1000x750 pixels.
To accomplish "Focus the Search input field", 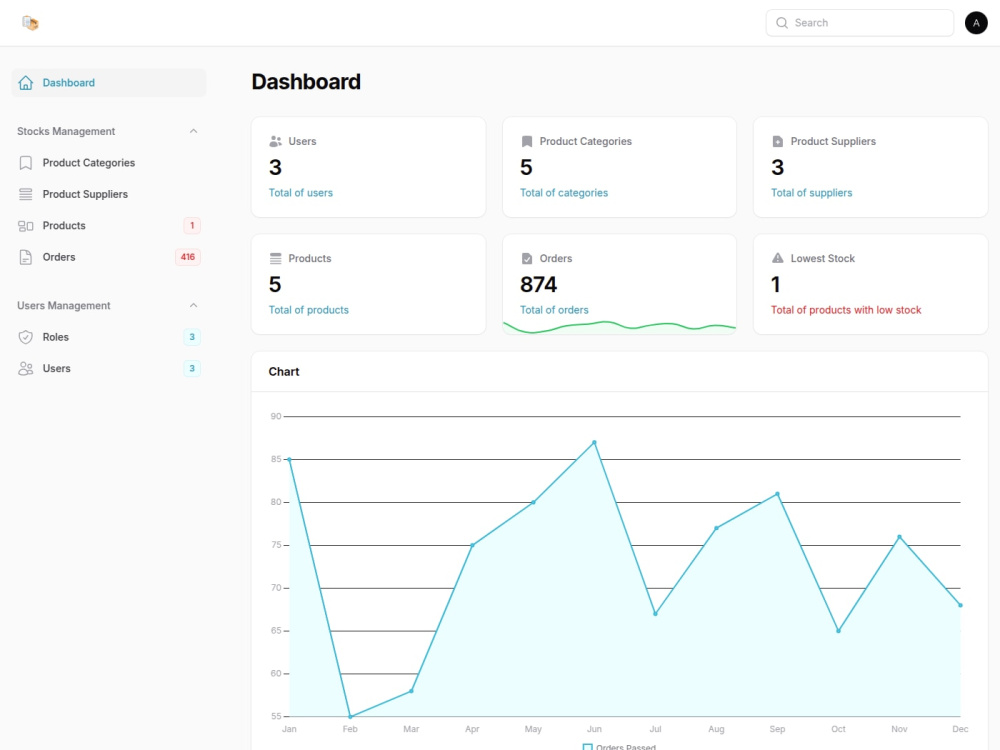I will click(x=860, y=23).
